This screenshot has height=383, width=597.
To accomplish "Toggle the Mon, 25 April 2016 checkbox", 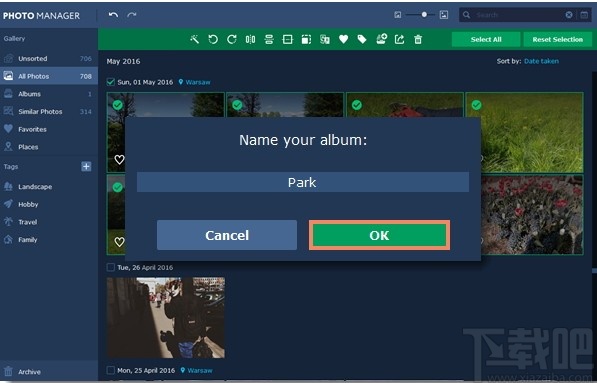I will (111, 370).
